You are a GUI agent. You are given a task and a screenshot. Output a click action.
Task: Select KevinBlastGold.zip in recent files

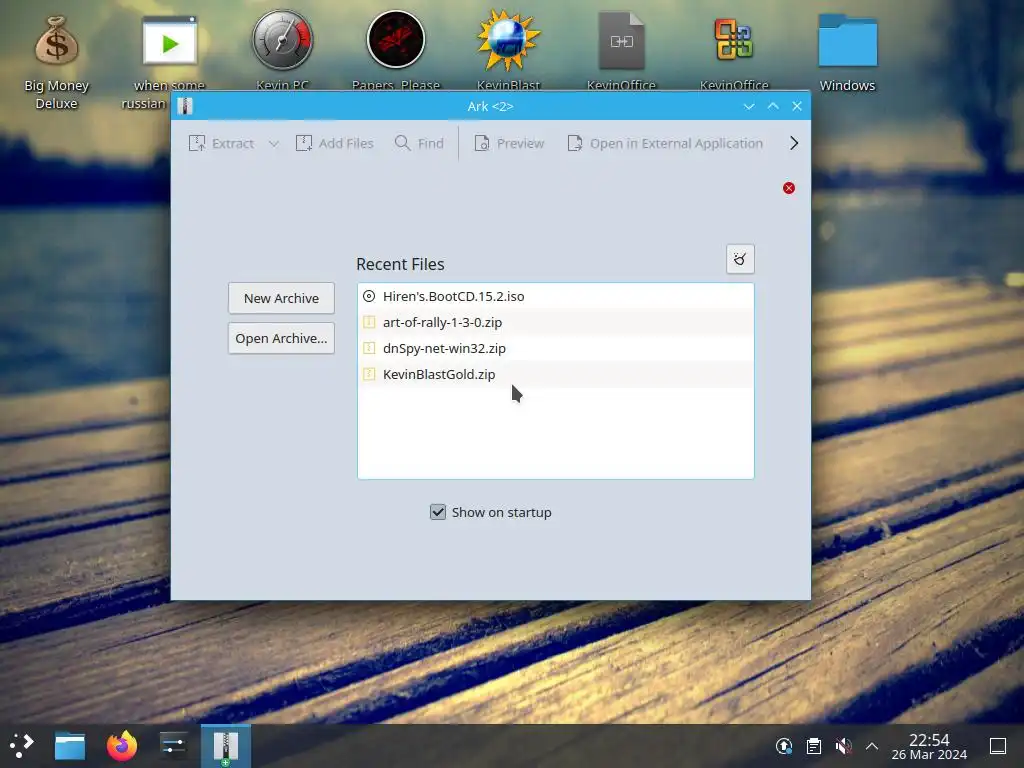point(556,375)
